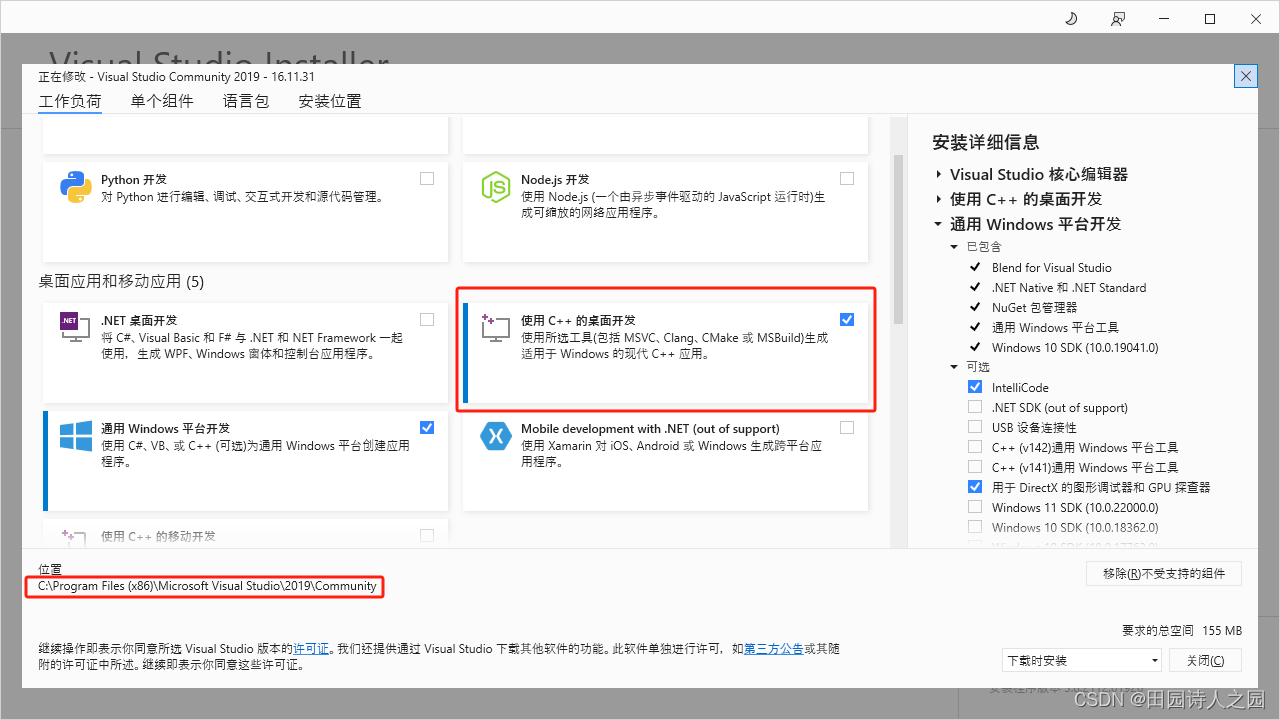1280x720 pixels.
Task: Uncheck DirectX 图形调试器和 GPU 探查器 option
Action: click(x=975, y=487)
